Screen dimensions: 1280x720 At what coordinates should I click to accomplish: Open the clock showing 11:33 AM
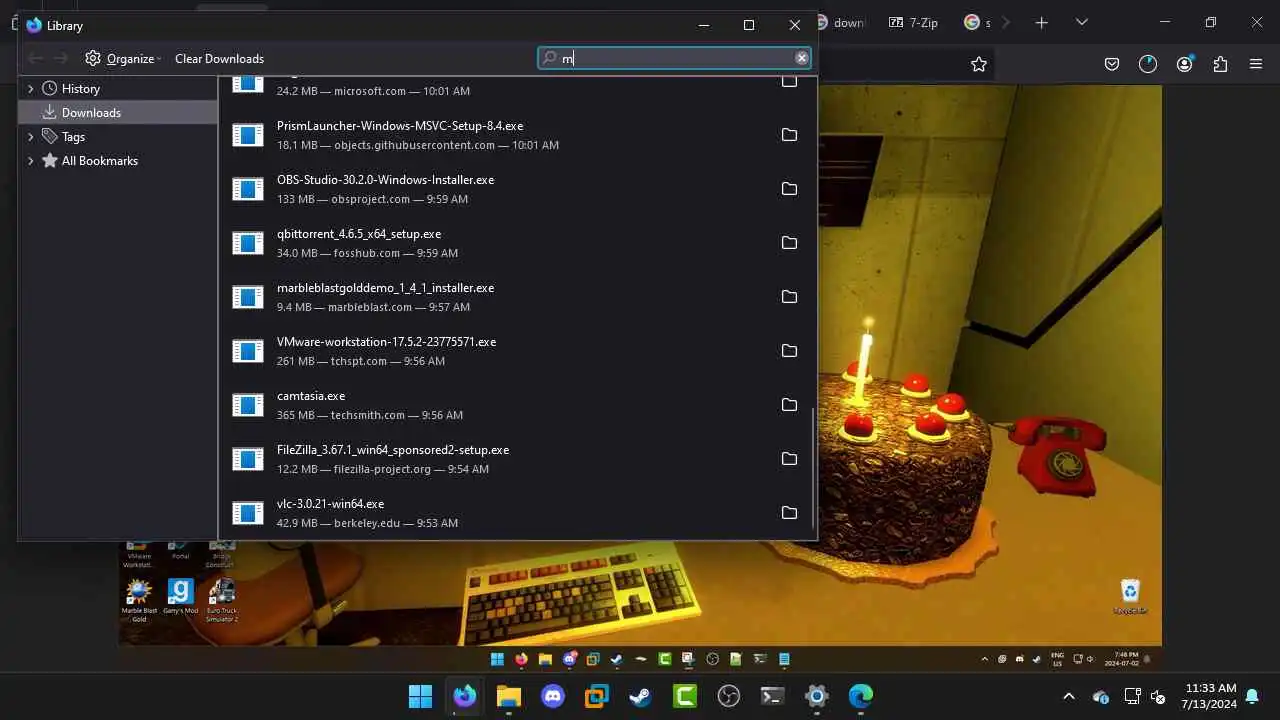[1210, 696]
